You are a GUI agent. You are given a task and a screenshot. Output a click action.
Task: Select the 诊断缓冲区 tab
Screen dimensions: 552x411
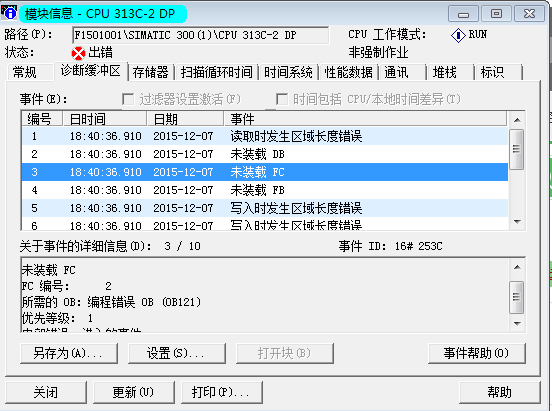pyautogui.click(x=91, y=71)
